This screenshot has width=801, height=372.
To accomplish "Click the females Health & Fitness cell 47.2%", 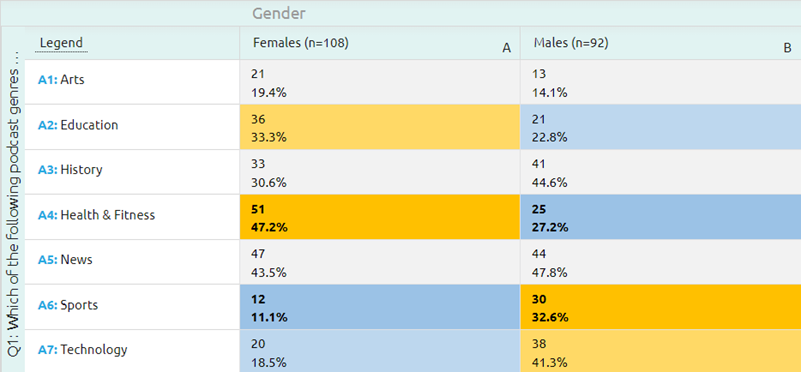I will point(380,217).
